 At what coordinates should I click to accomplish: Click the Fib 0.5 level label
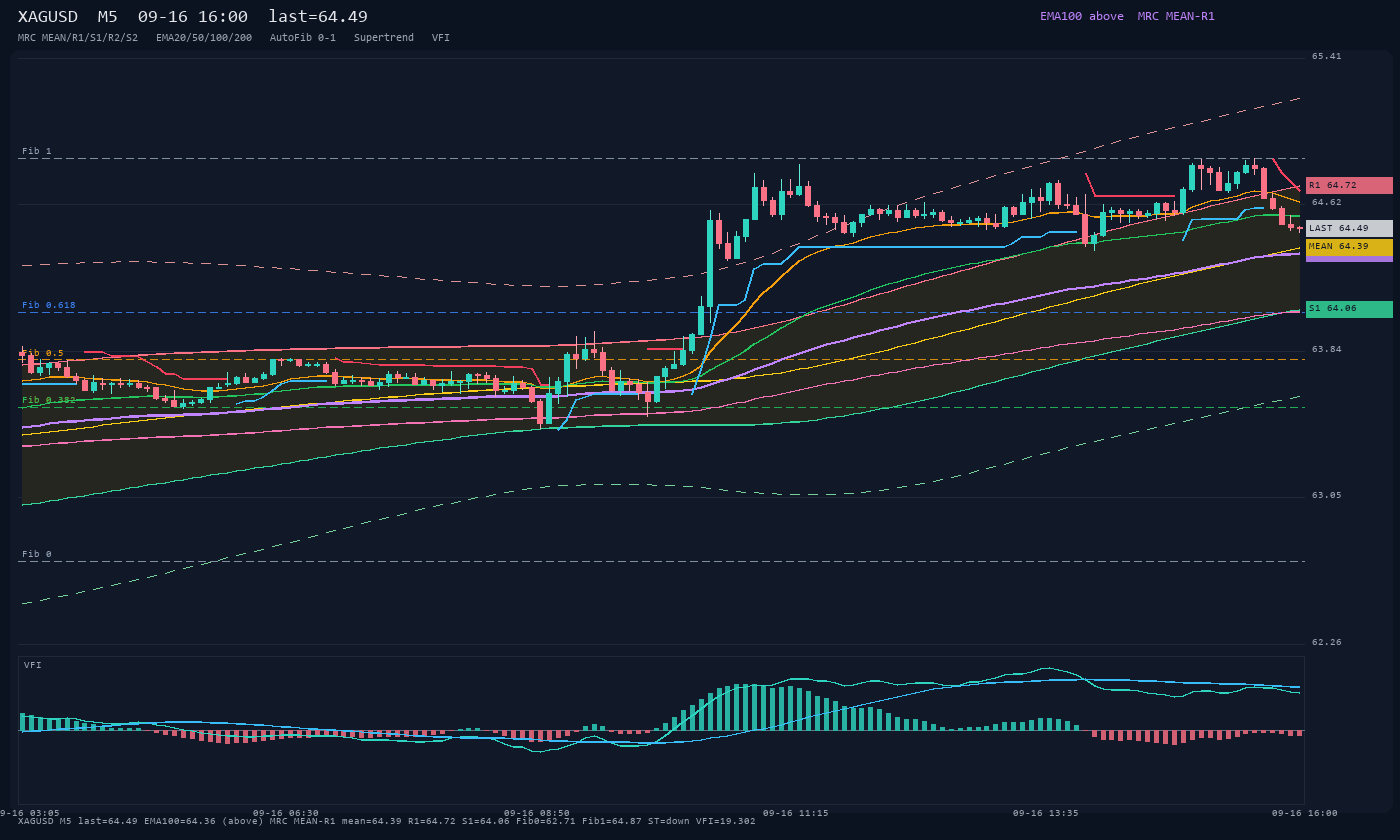coord(43,353)
